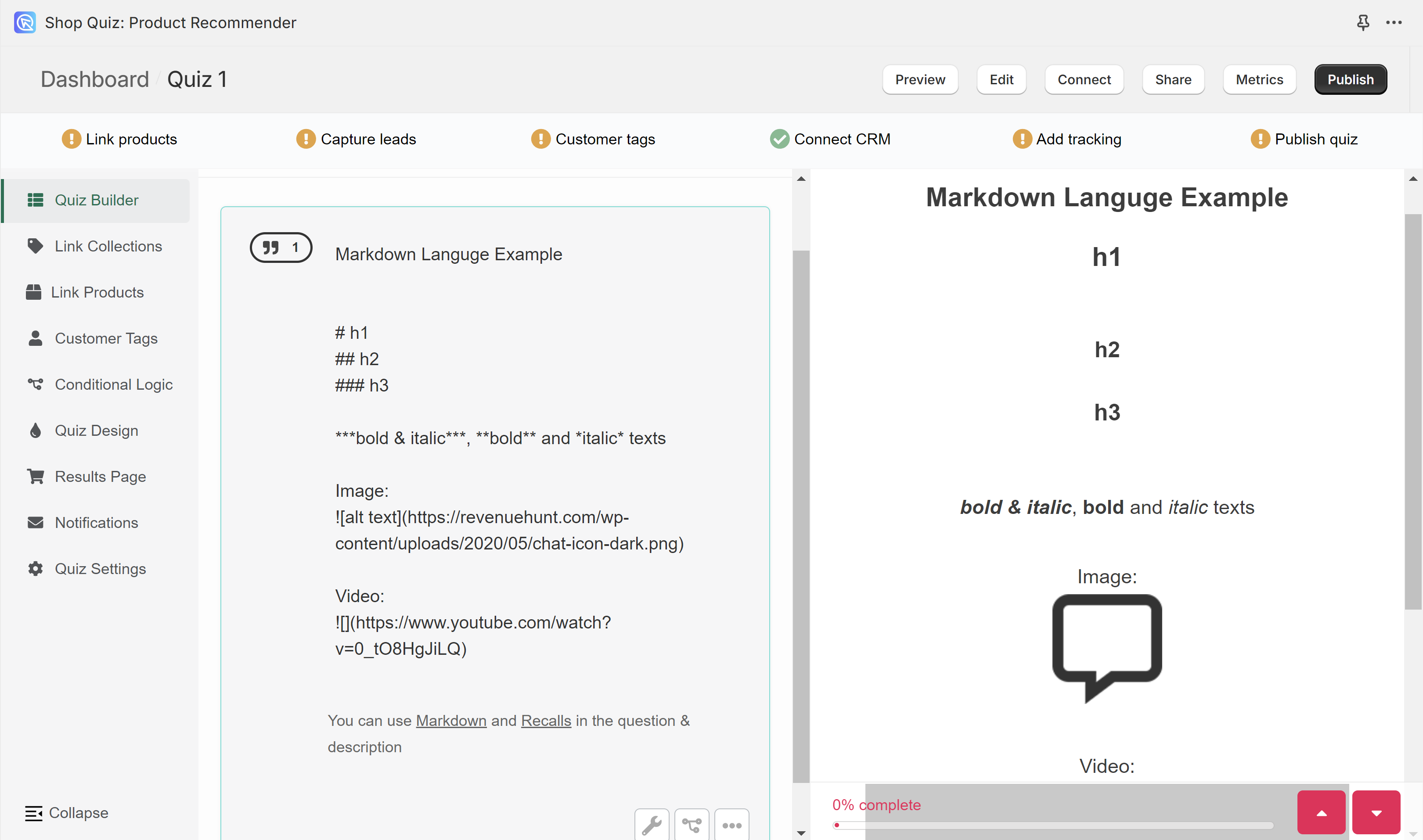Screen dimensions: 1423x840
Task: Click the Collapse sidebar label
Action: (x=79, y=813)
